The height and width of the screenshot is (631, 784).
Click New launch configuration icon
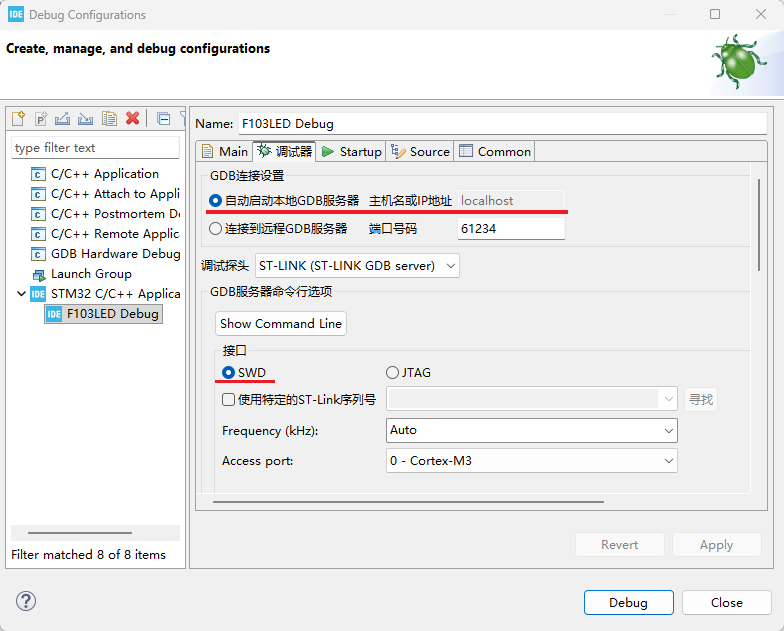tap(18, 118)
